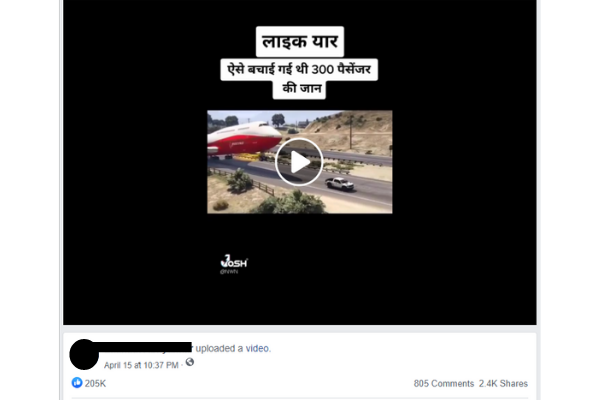View the 2.4K Shares list

click(503, 384)
